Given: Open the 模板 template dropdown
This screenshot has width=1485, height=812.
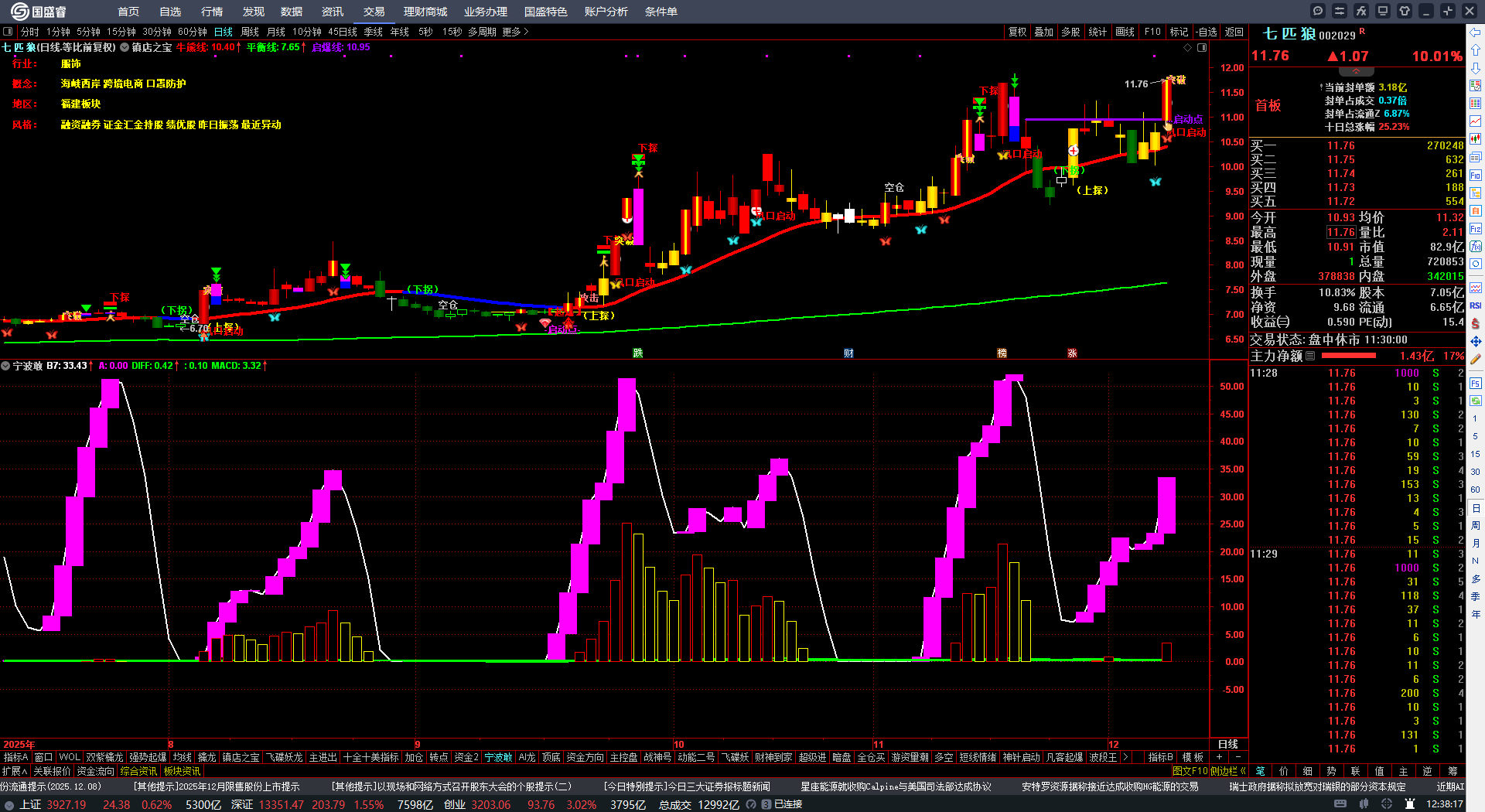Looking at the screenshot, I should [x=1193, y=757].
